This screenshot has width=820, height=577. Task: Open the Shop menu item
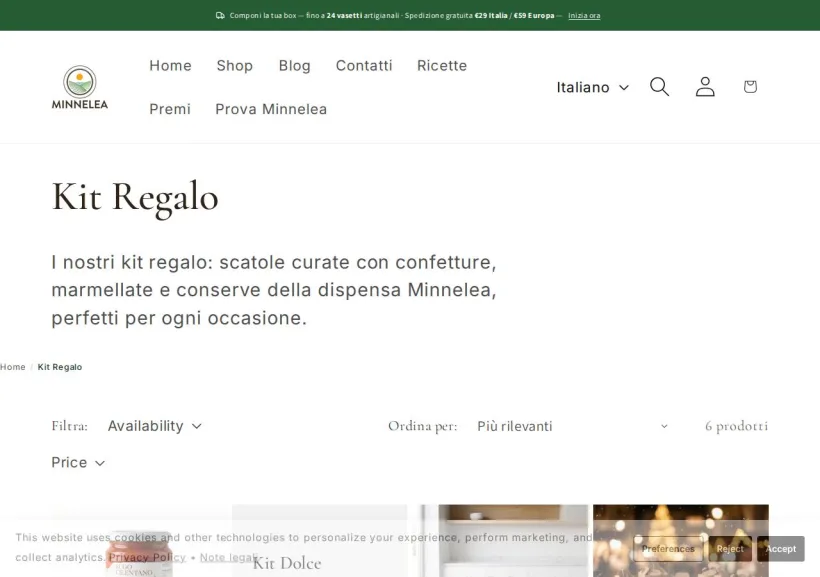[235, 65]
